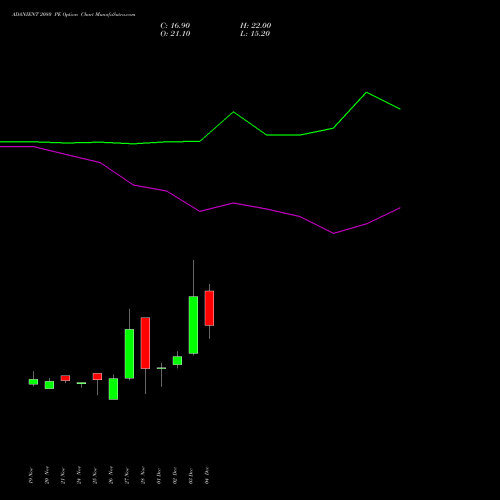This screenshot has width=500, height=500.
Task: Click the tall red candle for 28 Nov
Action: click(145, 343)
